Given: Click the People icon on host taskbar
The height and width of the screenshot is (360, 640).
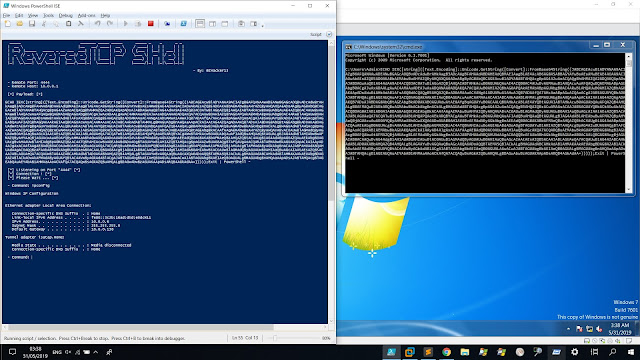Looking at the screenshot, I should click(x=109, y=352).
